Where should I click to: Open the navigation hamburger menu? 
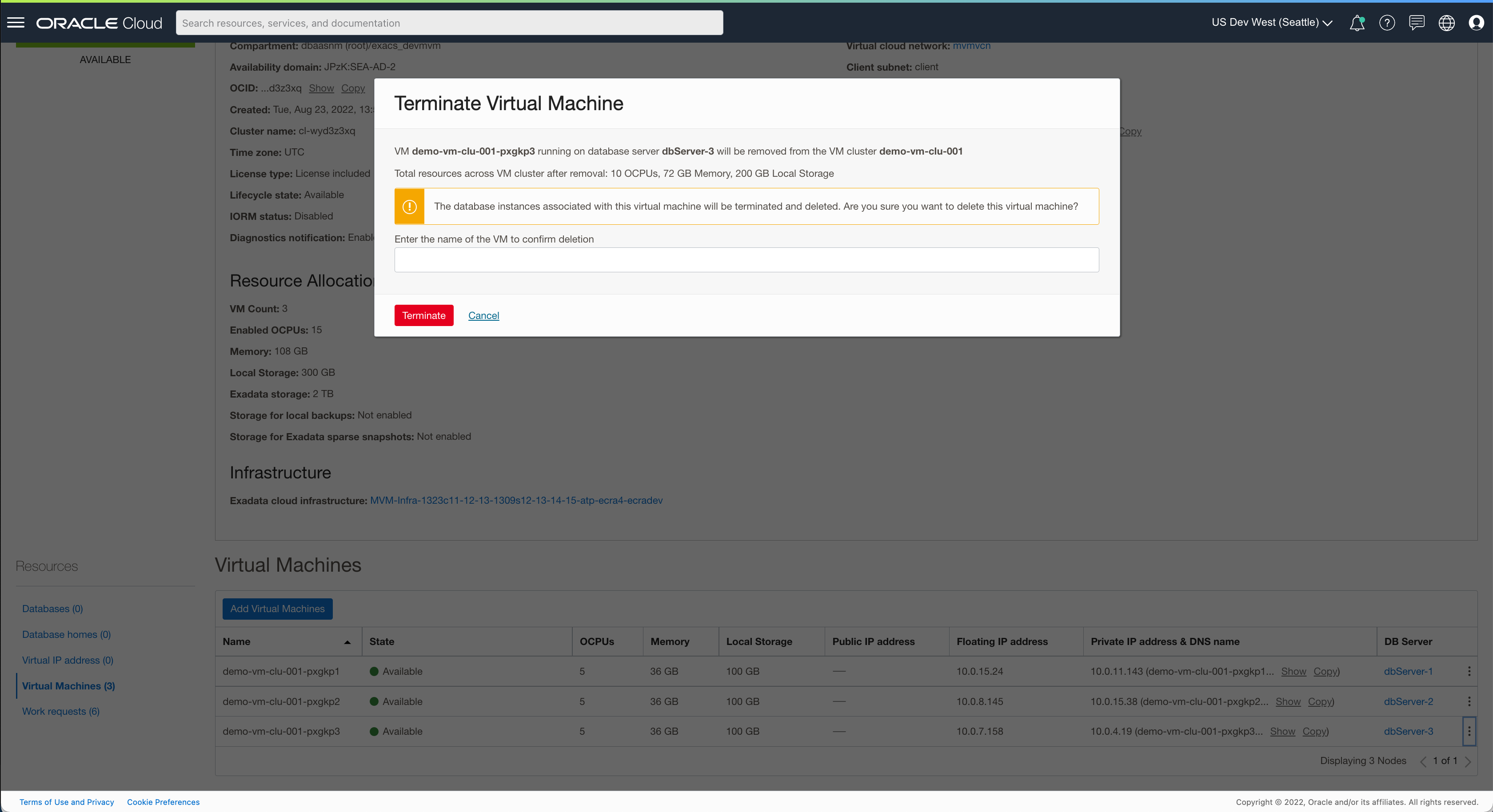click(16, 23)
